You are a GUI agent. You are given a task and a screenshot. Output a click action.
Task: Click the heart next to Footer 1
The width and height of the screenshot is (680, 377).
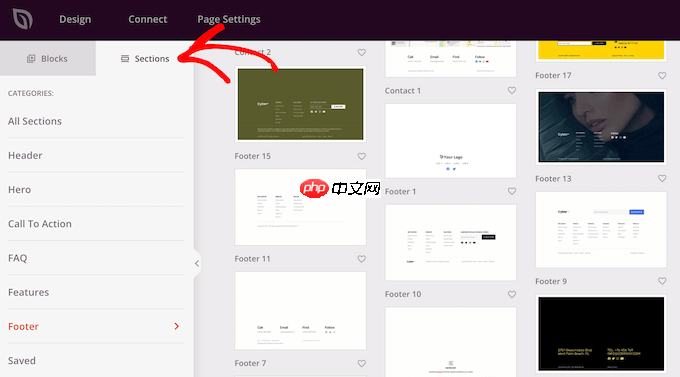tap(512, 191)
